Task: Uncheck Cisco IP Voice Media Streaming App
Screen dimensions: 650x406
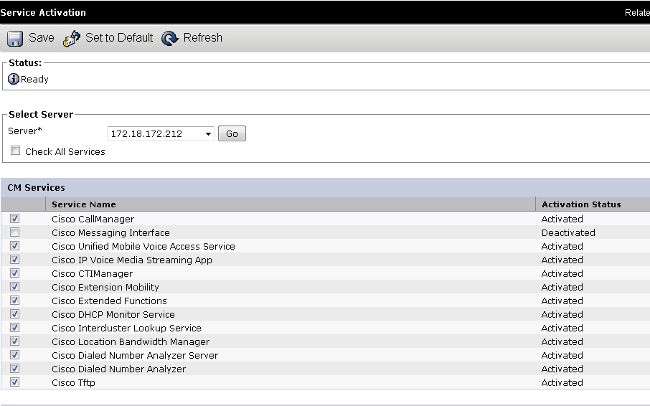Action: (15, 259)
